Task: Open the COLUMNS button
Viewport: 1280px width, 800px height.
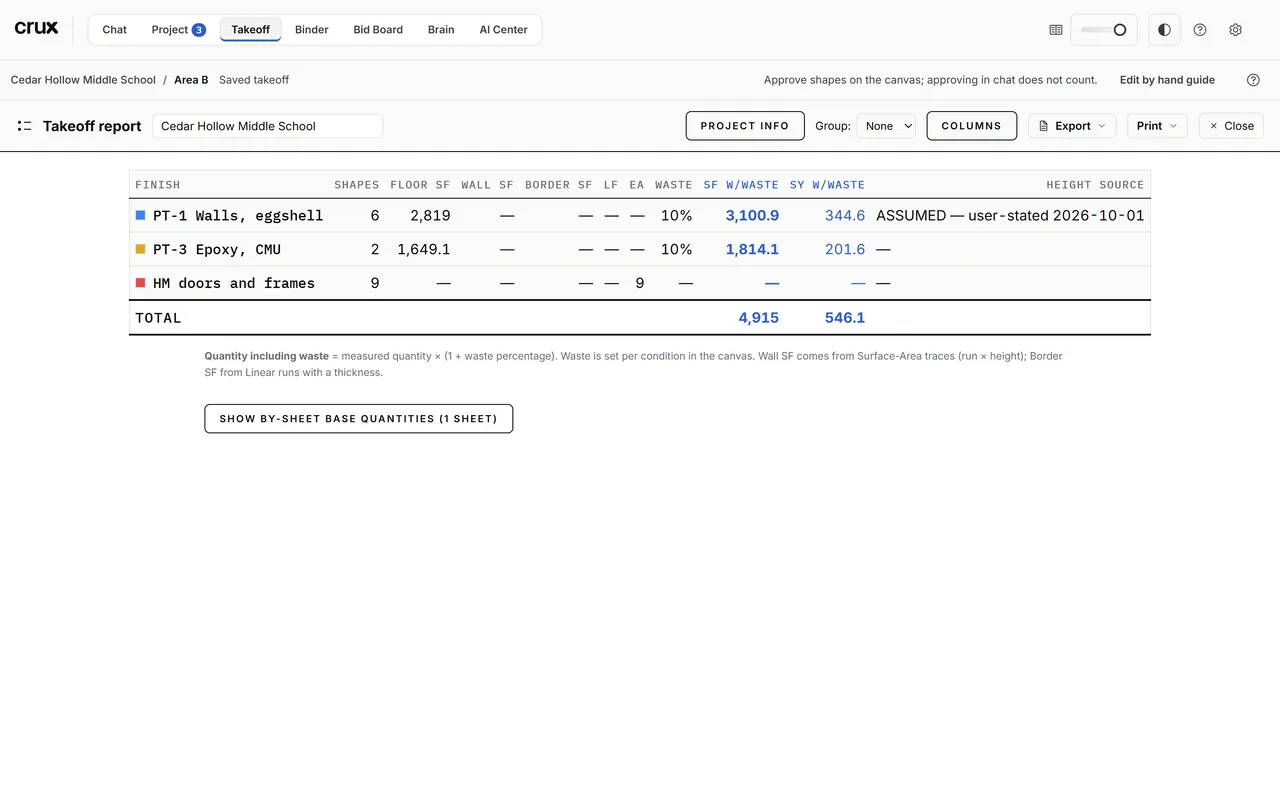Action: [x=972, y=126]
